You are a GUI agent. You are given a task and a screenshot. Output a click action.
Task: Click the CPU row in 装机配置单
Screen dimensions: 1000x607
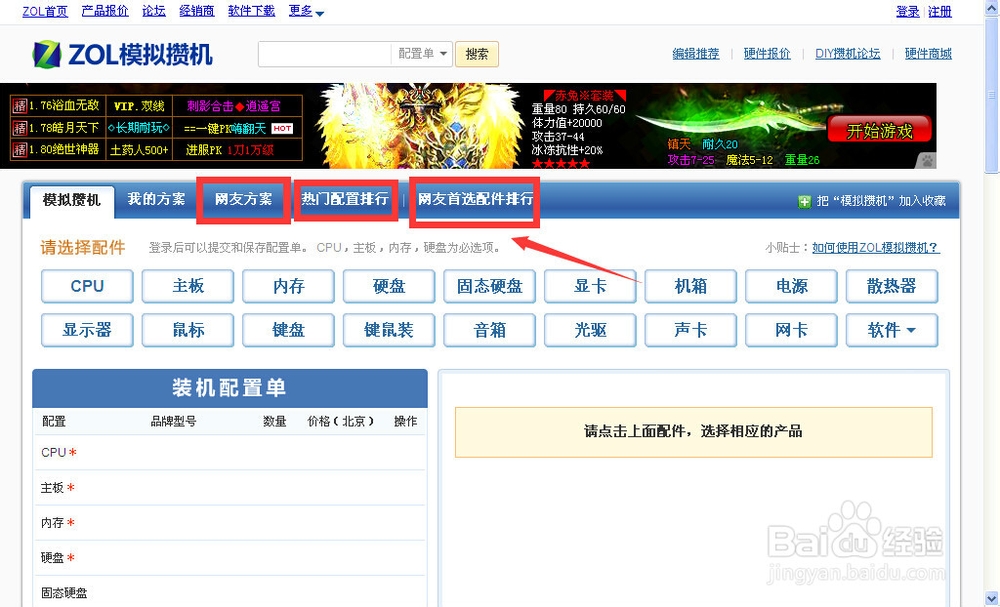(x=230, y=453)
